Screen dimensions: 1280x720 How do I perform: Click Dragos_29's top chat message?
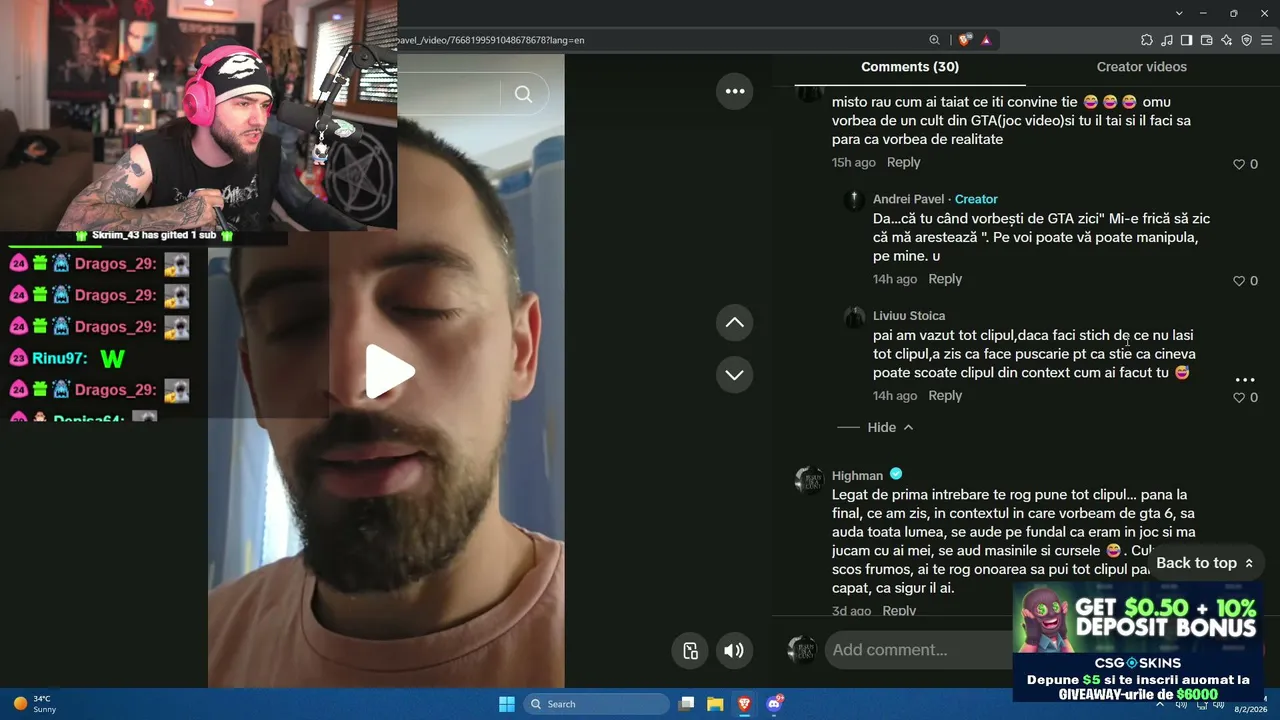(99, 264)
